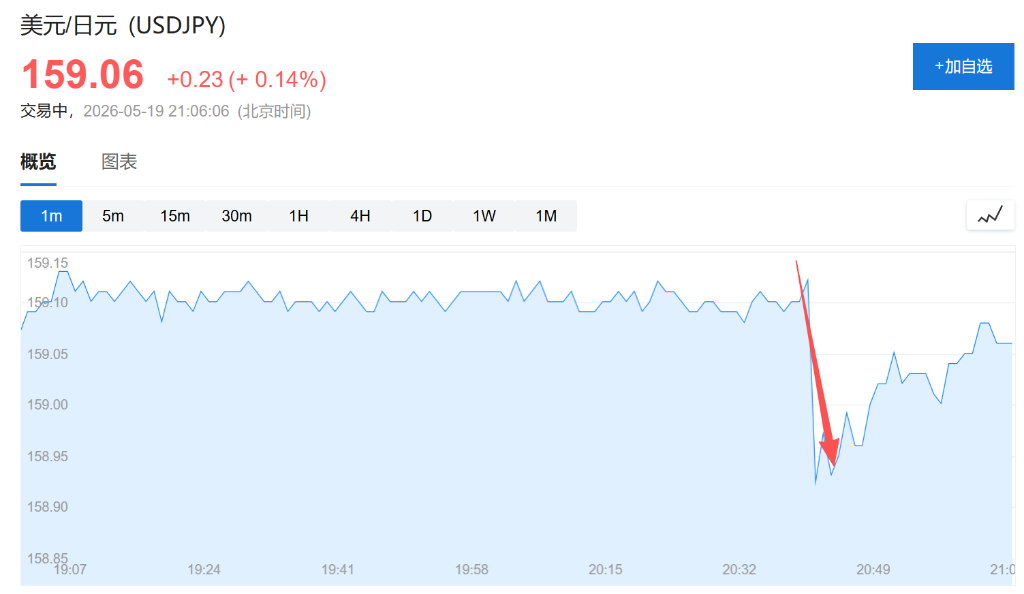Screen dimensions: 1024x594
Task: Click the 19:58 time axis label
Action: tap(472, 570)
